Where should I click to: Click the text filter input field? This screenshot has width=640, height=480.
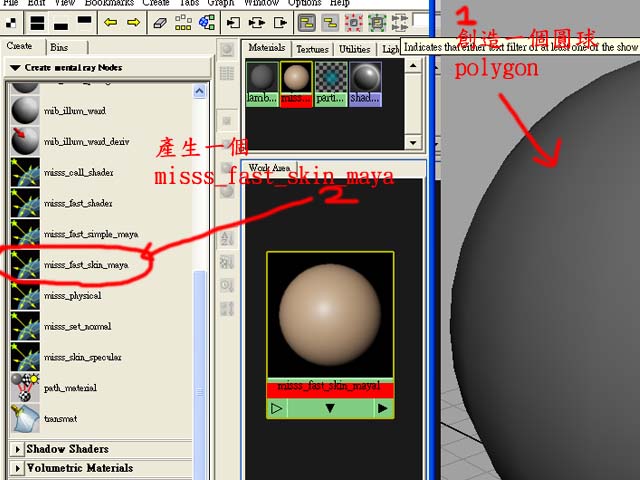point(420,20)
